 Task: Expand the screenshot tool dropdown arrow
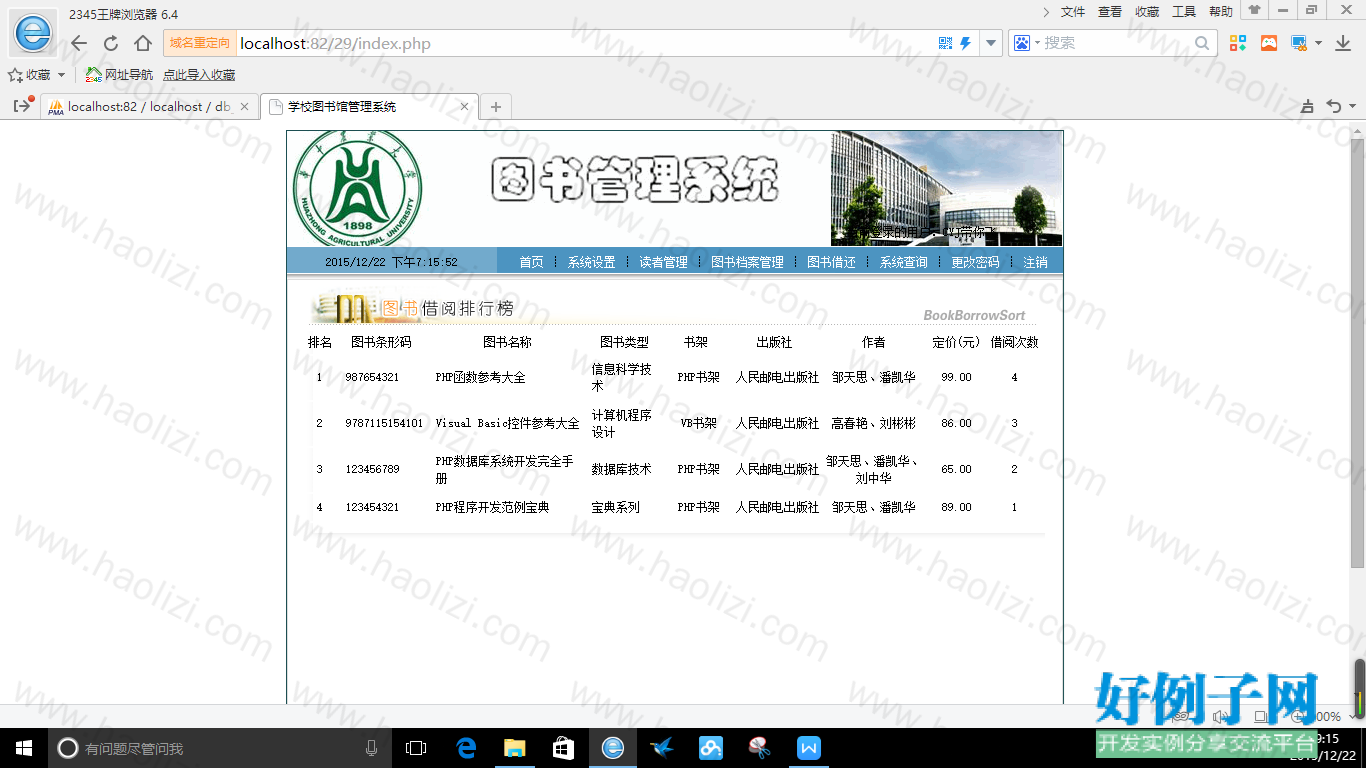tap(1317, 43)
